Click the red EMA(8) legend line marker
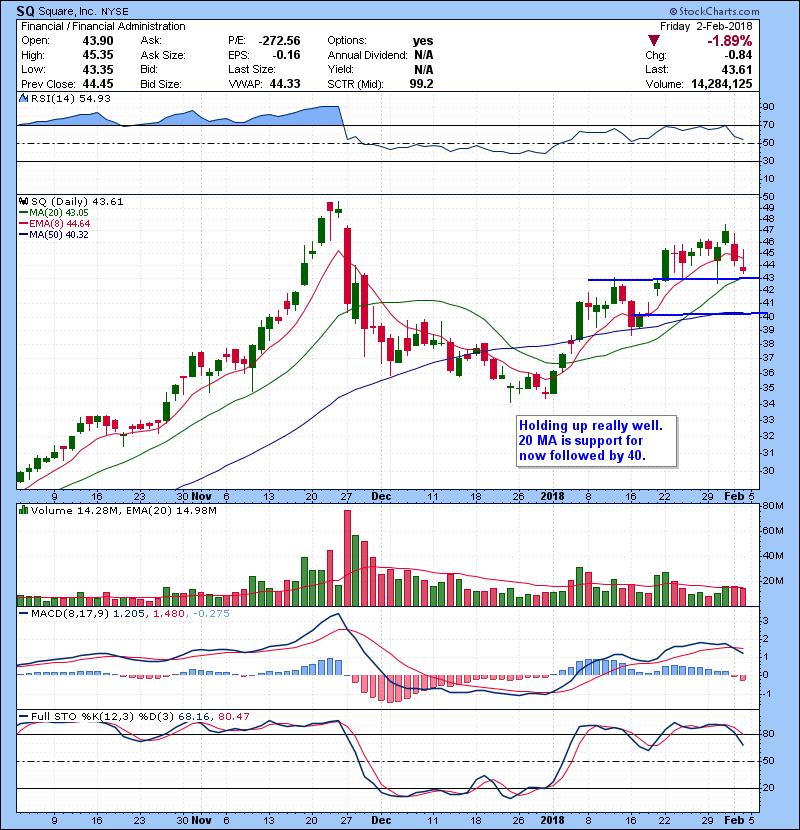The height and width of the screenshot is (830, 800). 23,224
